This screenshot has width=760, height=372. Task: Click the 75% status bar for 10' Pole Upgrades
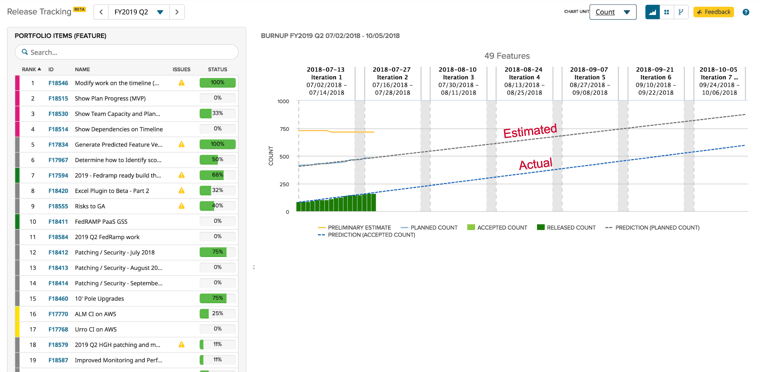(217, 298)
